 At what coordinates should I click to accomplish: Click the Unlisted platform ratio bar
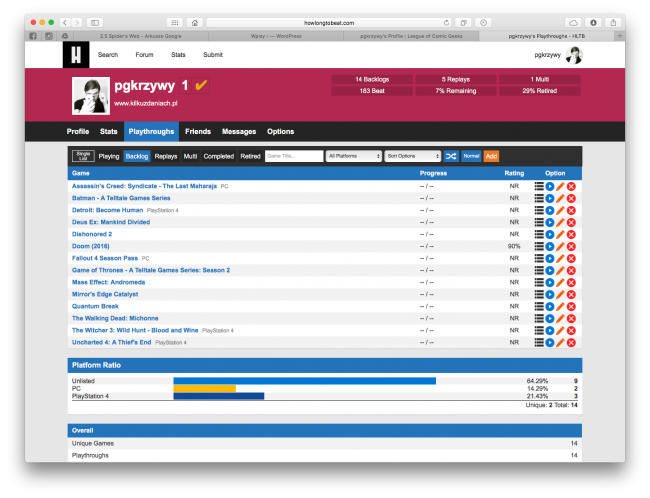coord(305,381)
